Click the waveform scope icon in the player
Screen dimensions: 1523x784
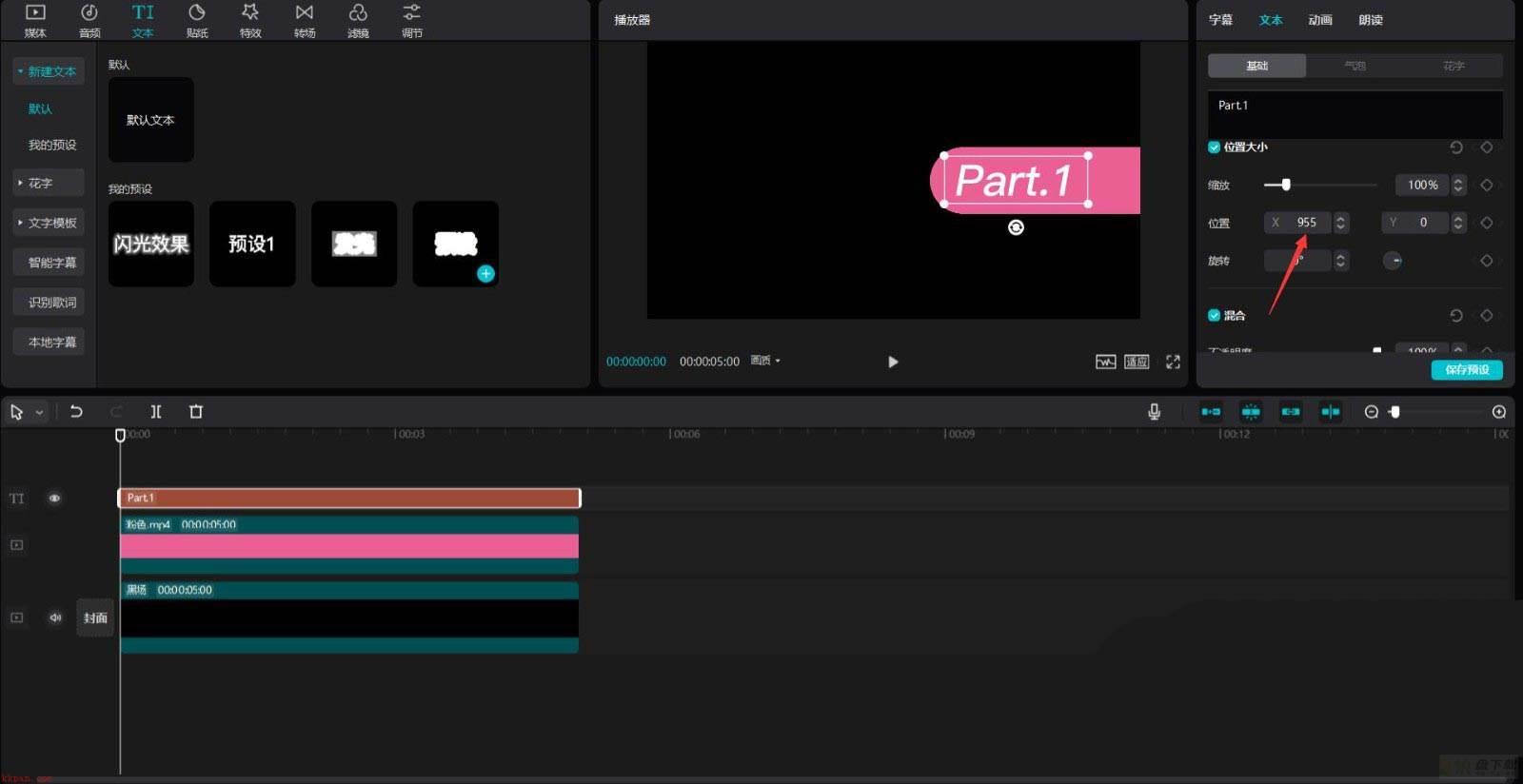point(1105,362)
